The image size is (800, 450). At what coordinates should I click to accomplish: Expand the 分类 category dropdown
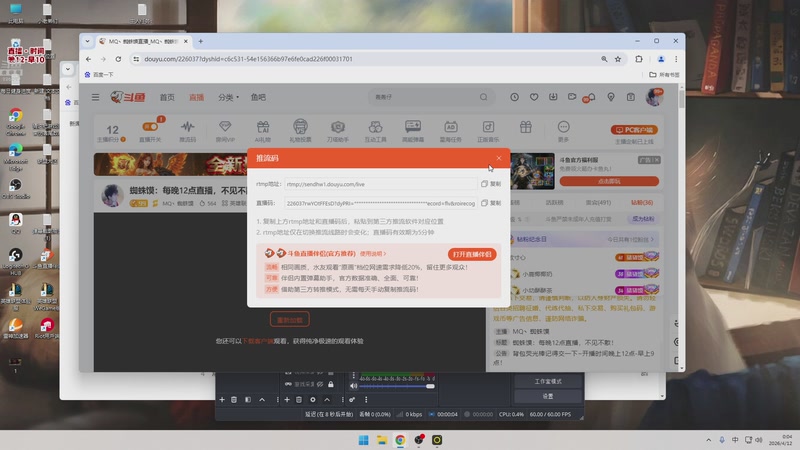point(229,97)
